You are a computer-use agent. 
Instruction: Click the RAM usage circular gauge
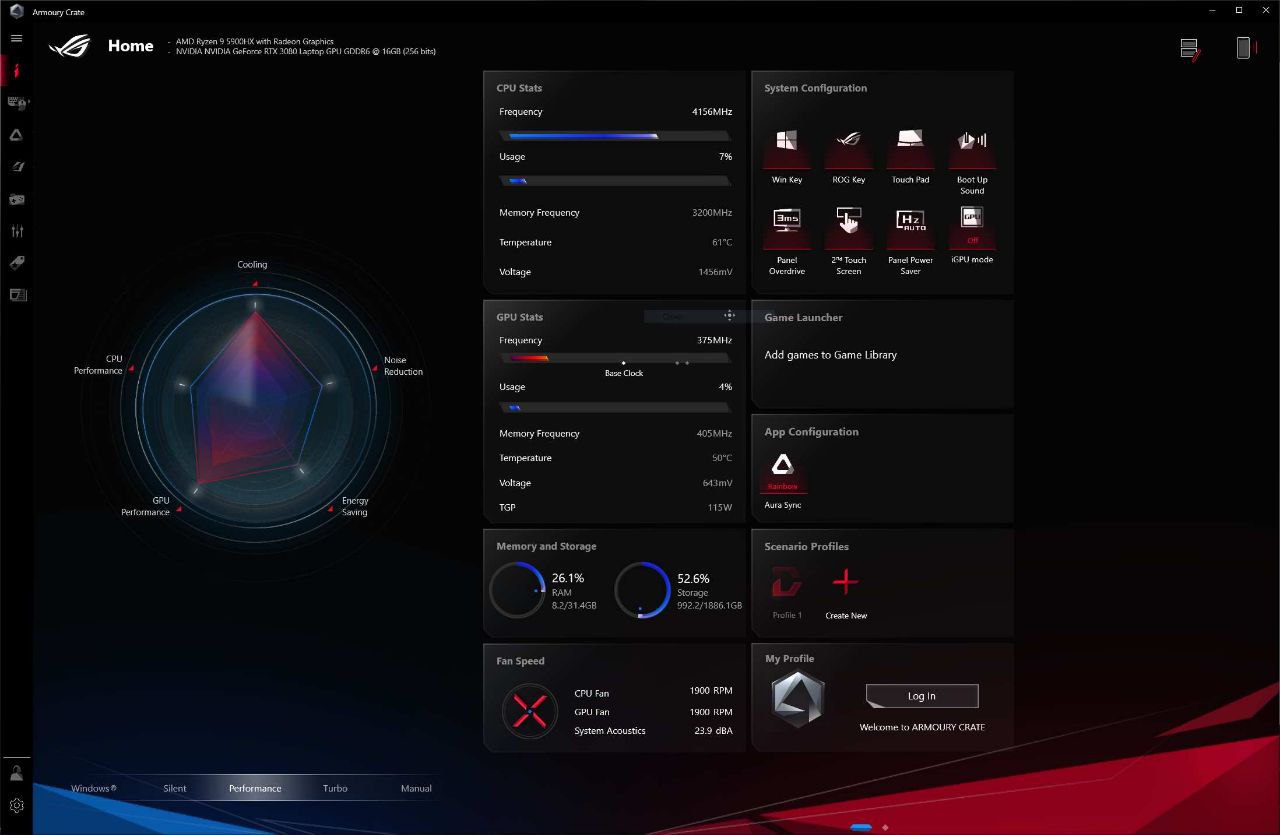click(x=518, y=590)
